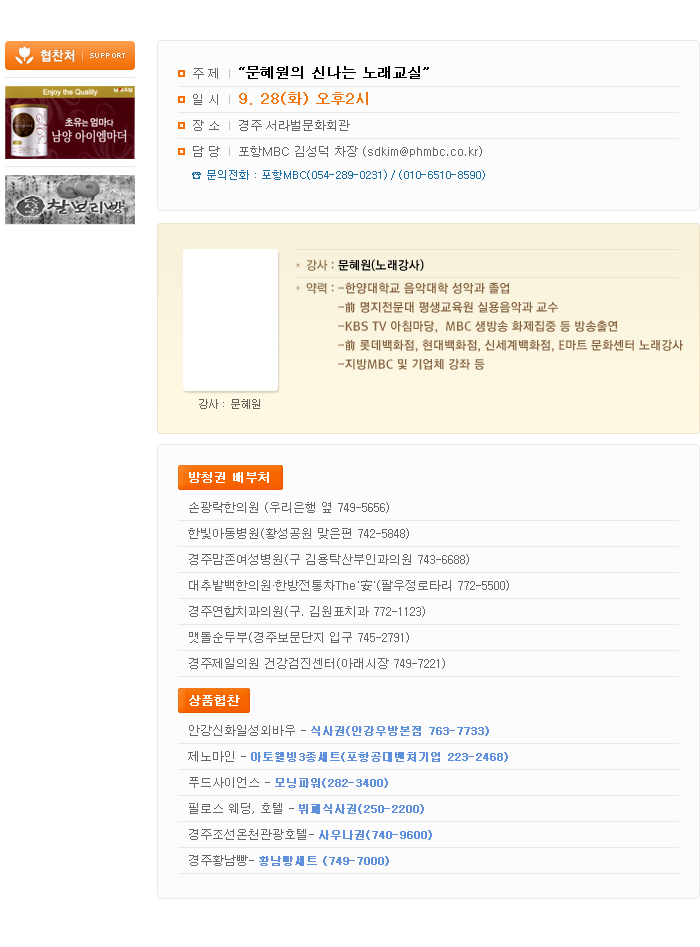Click the 협찬처 SUPPORT header button
Viewport: 700px width, 947px height.
pos(70,56)
